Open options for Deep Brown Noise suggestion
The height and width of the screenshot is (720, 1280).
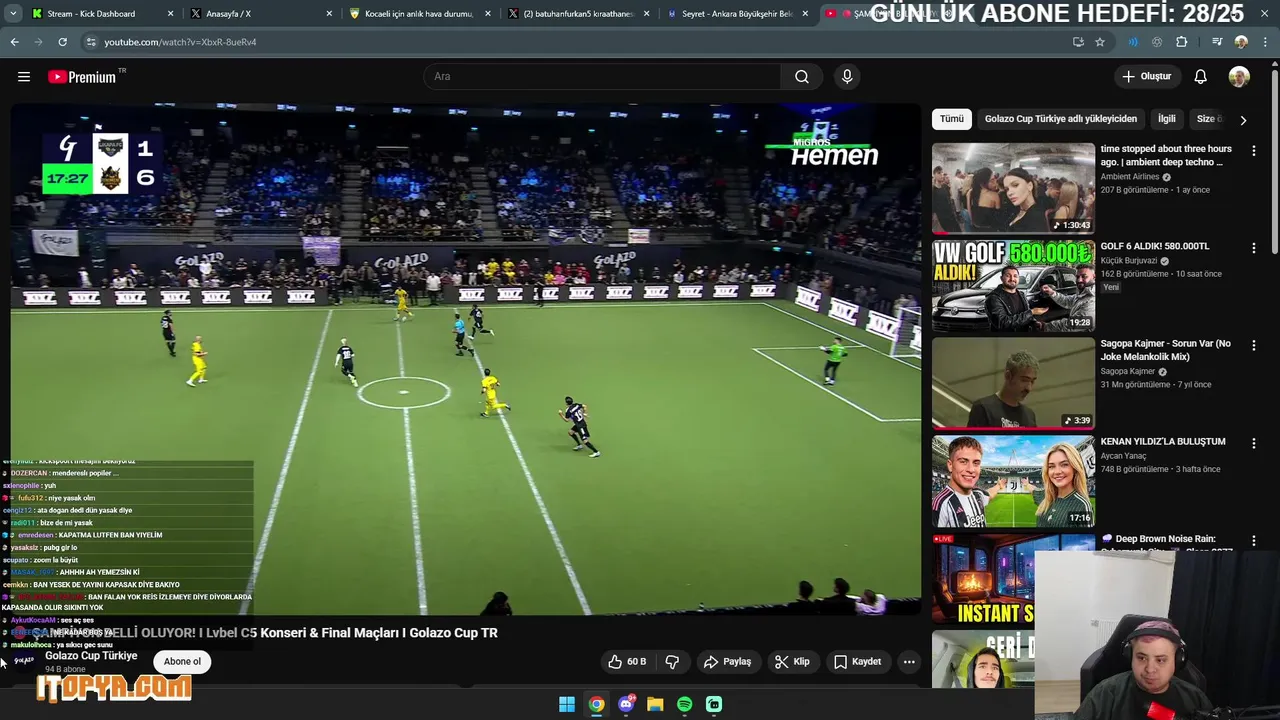point(1253,541)
